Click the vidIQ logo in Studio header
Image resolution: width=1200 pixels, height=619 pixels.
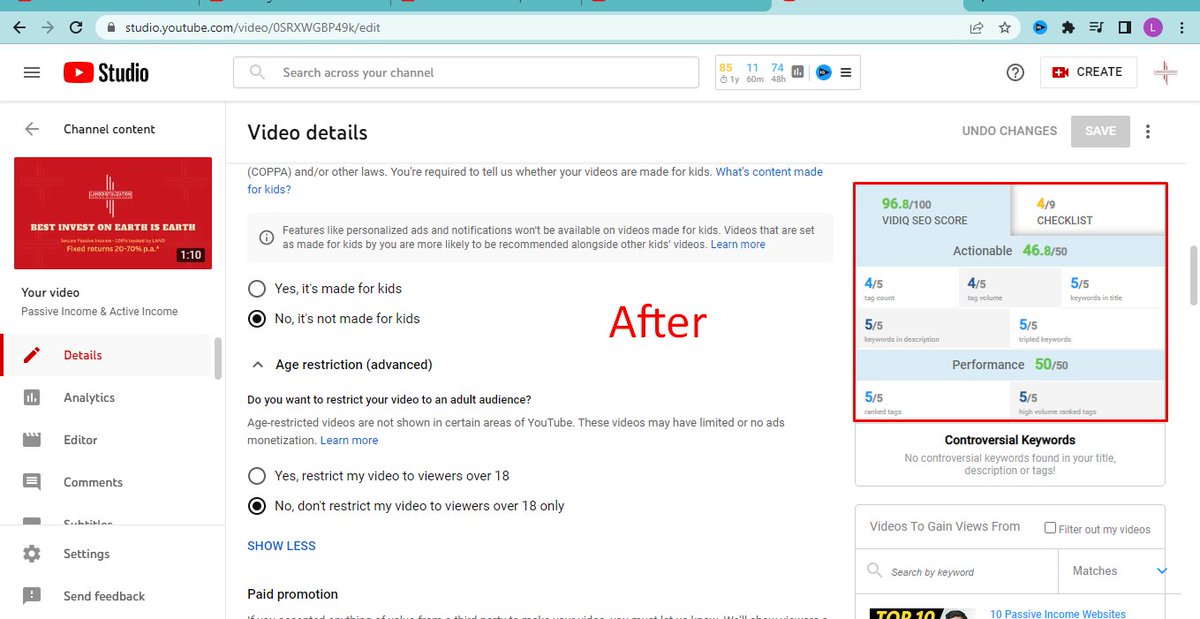(x=824, y=72)
